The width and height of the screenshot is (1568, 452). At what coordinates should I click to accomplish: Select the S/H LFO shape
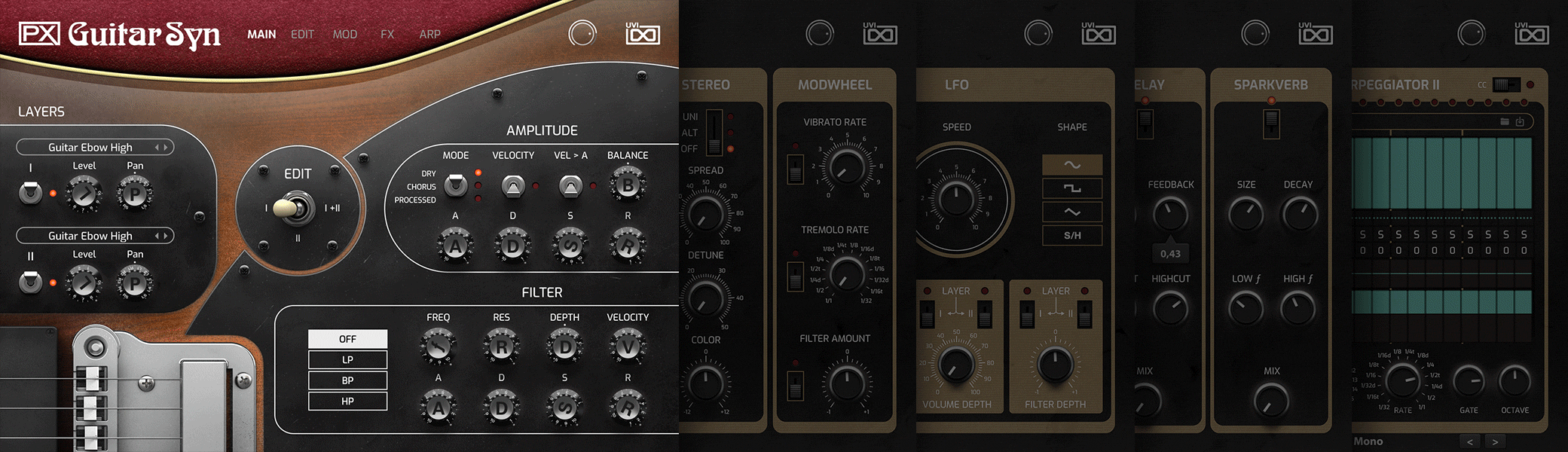point(1072,236)
